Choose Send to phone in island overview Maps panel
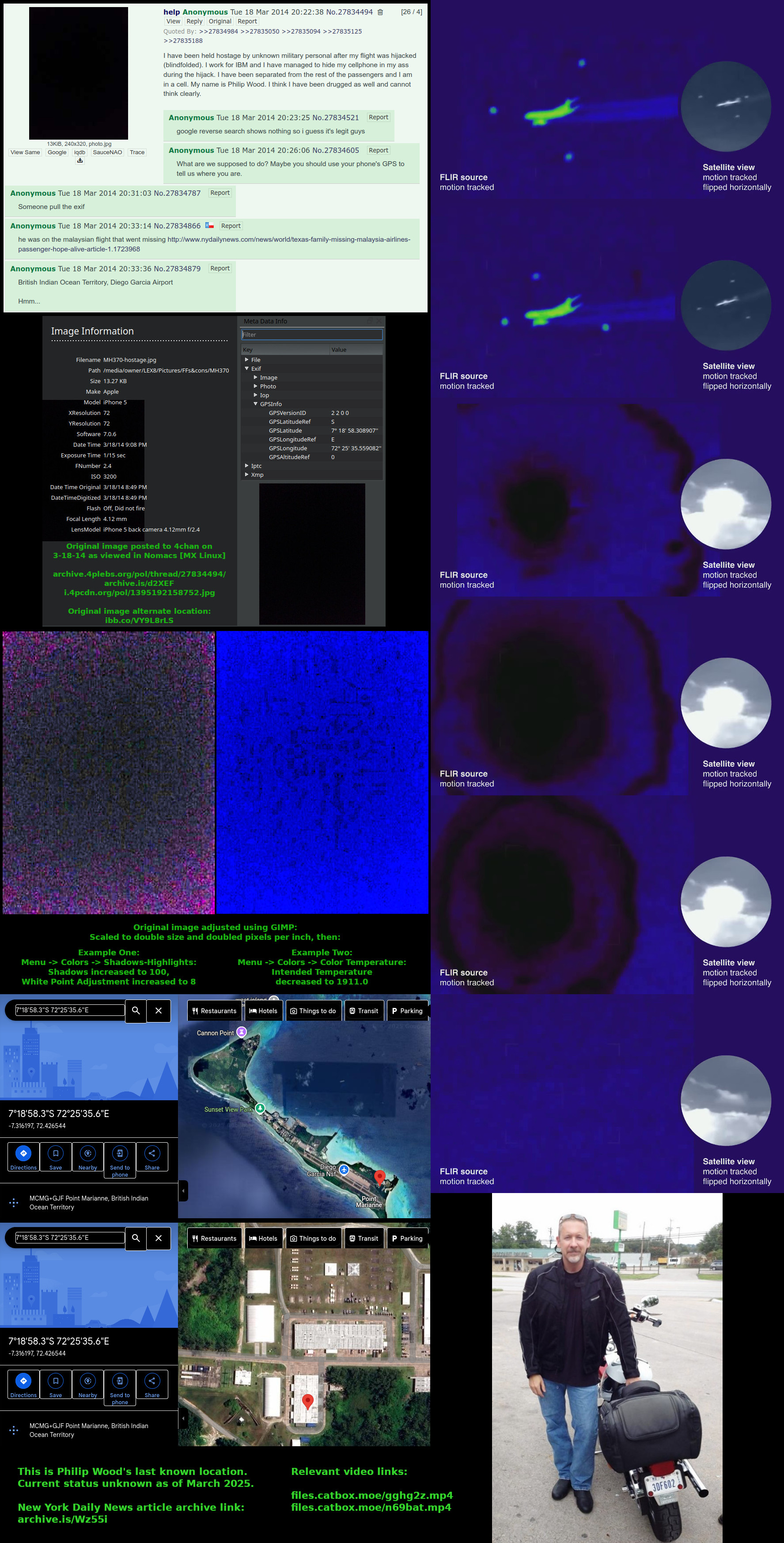This screenshot has width=784, height=1543. [120, 1160]
